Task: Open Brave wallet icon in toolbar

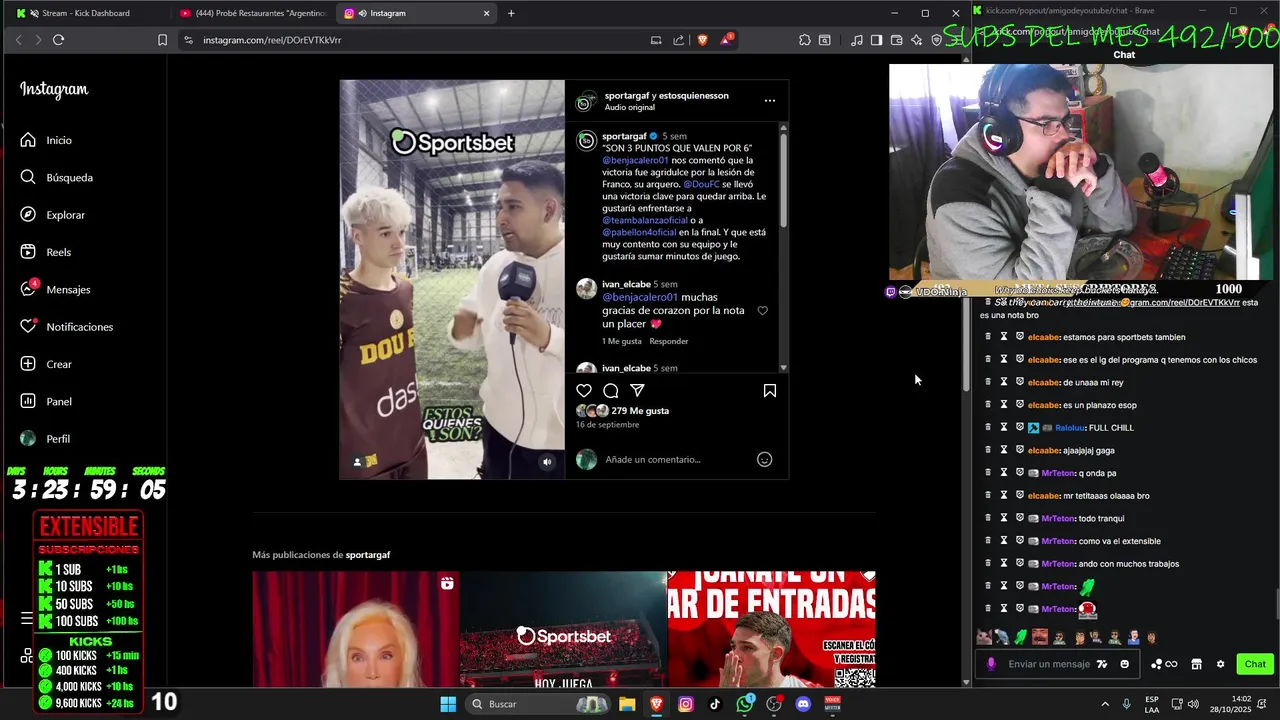Action: click(896, 40)
